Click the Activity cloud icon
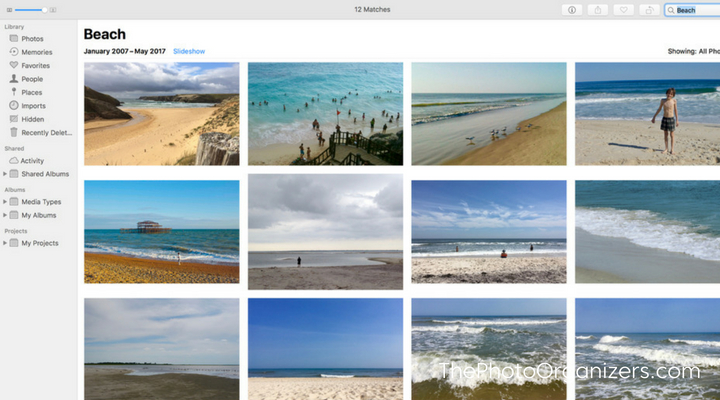 (x=14, y=160)
